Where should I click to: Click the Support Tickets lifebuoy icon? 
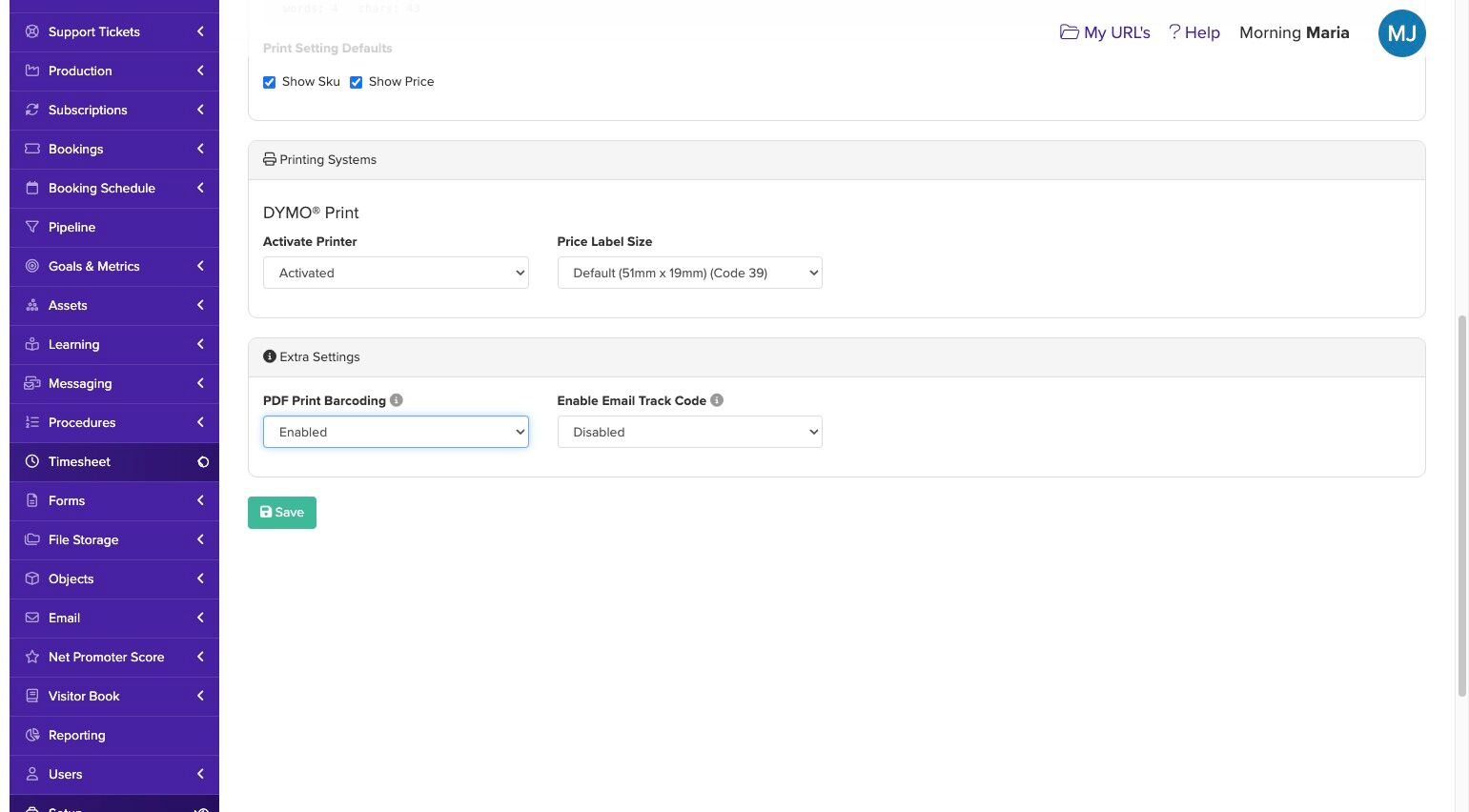pyautogui.click(x=32, y=31)
